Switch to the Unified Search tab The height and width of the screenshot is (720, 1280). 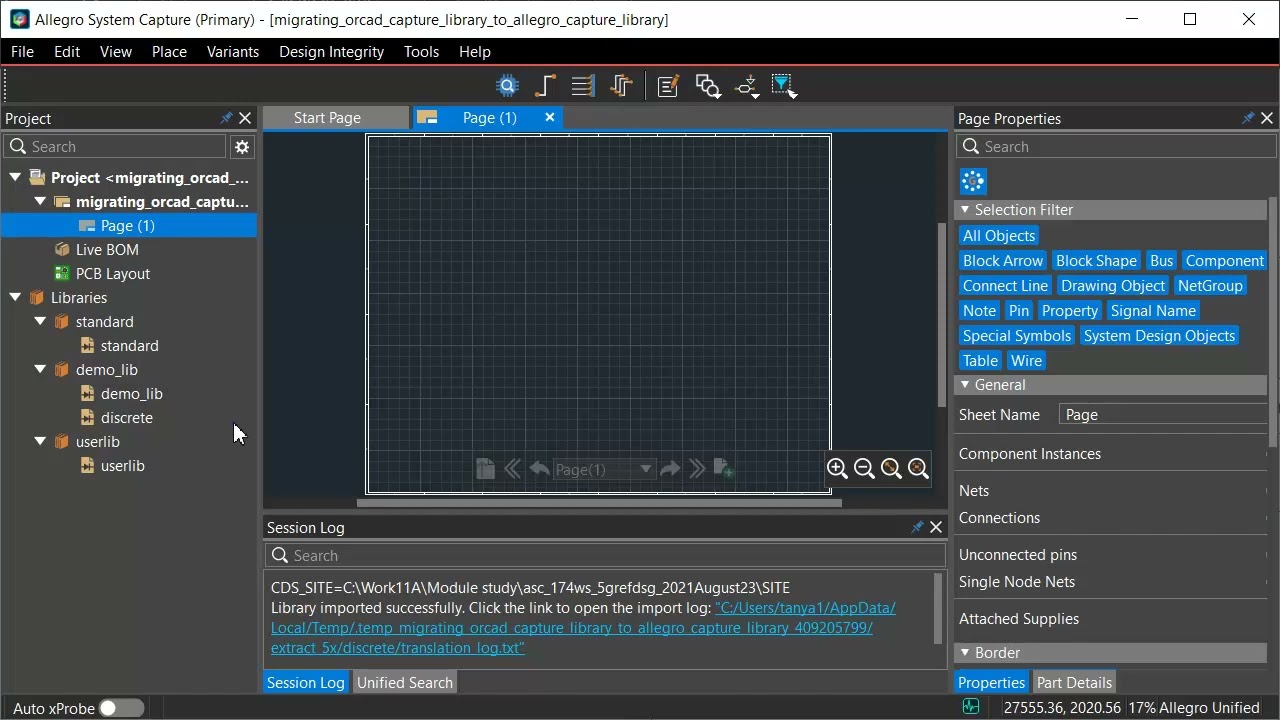[x=405, y=683]
